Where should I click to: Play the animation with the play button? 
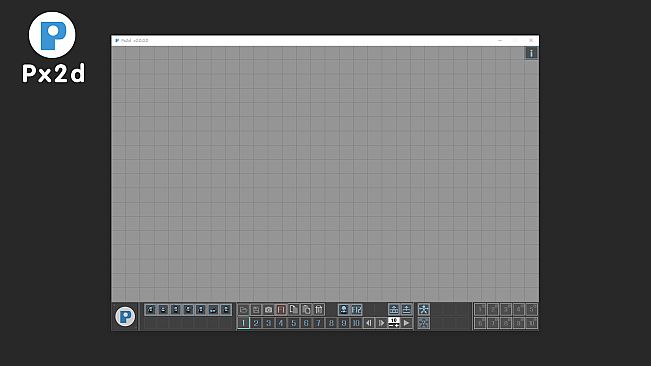[x=406, y=323]
